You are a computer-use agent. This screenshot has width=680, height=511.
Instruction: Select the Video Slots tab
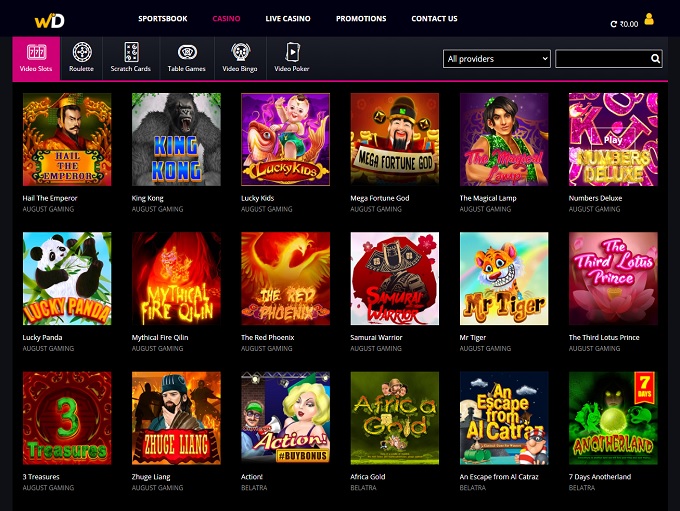pyautogui.click(x=36, y=58)
